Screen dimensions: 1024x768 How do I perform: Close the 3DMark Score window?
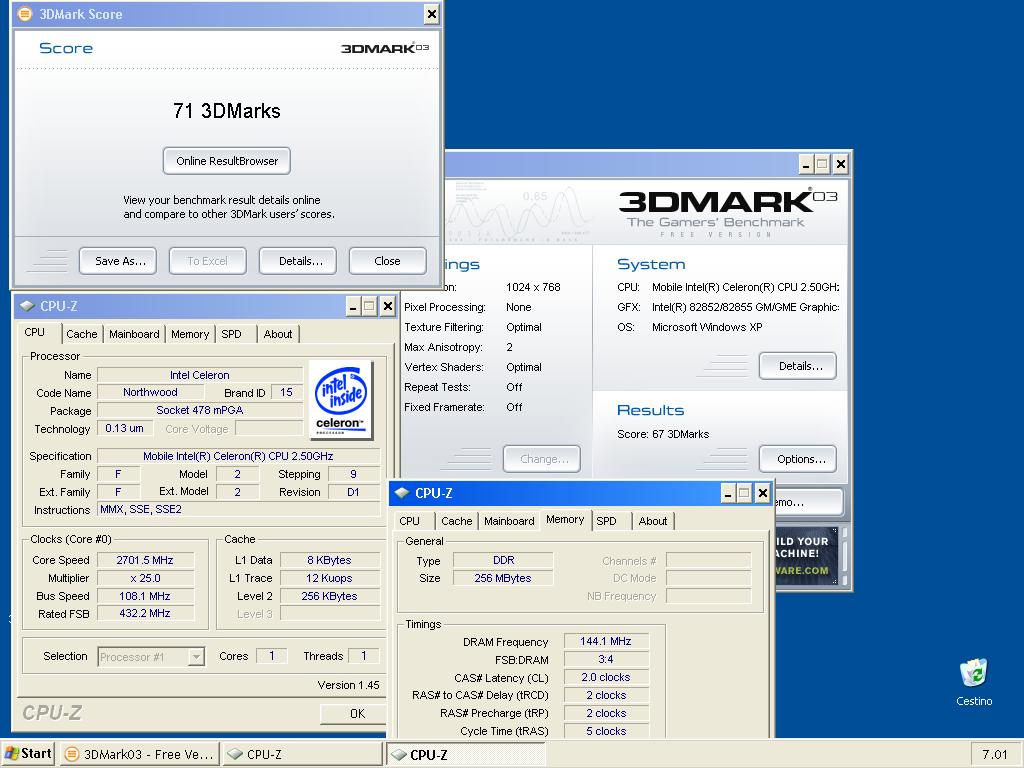pos(432,14)
